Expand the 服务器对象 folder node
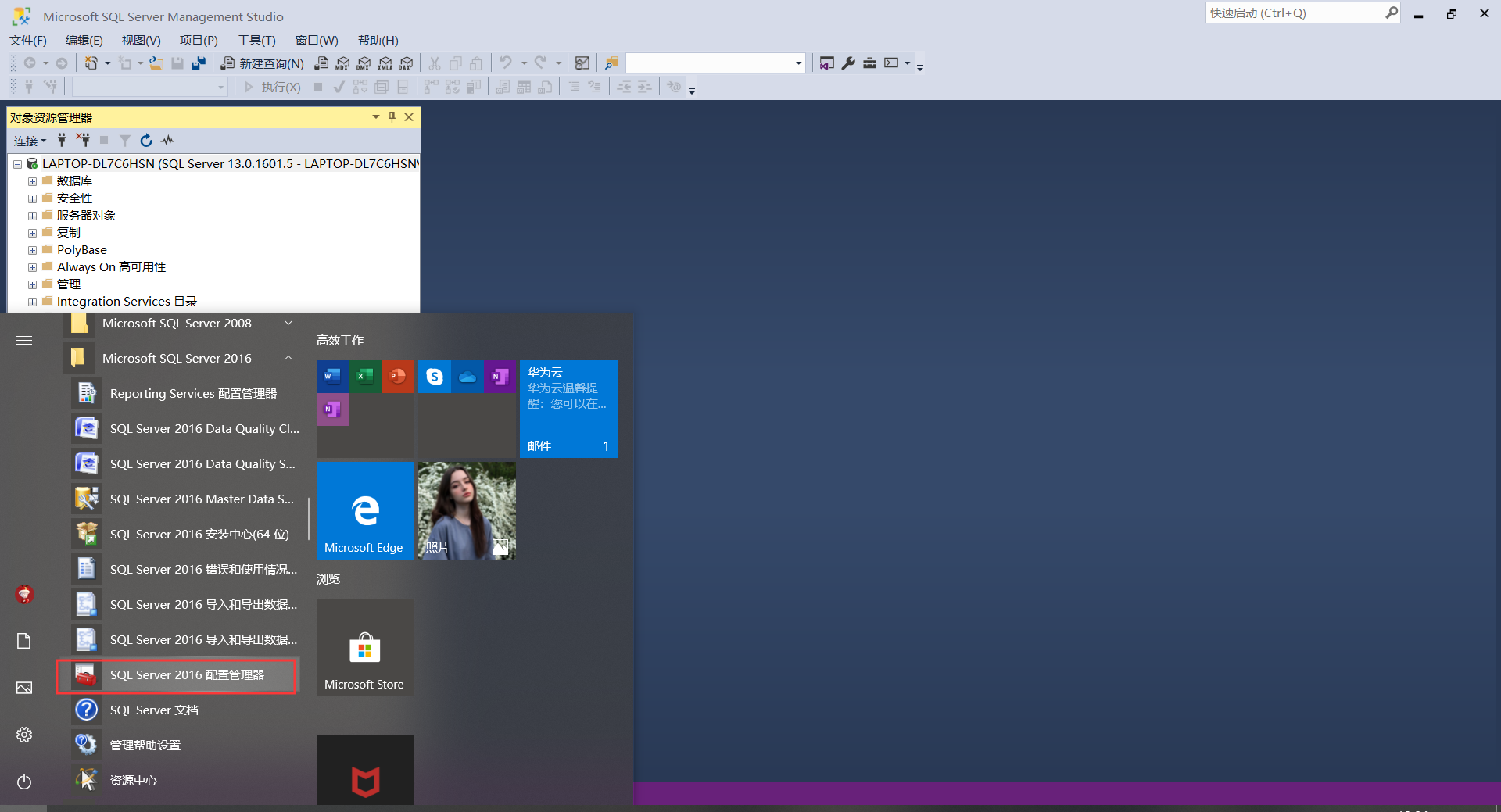The image size is (1501, 812). pyautogui.click(x=32, y=216)
